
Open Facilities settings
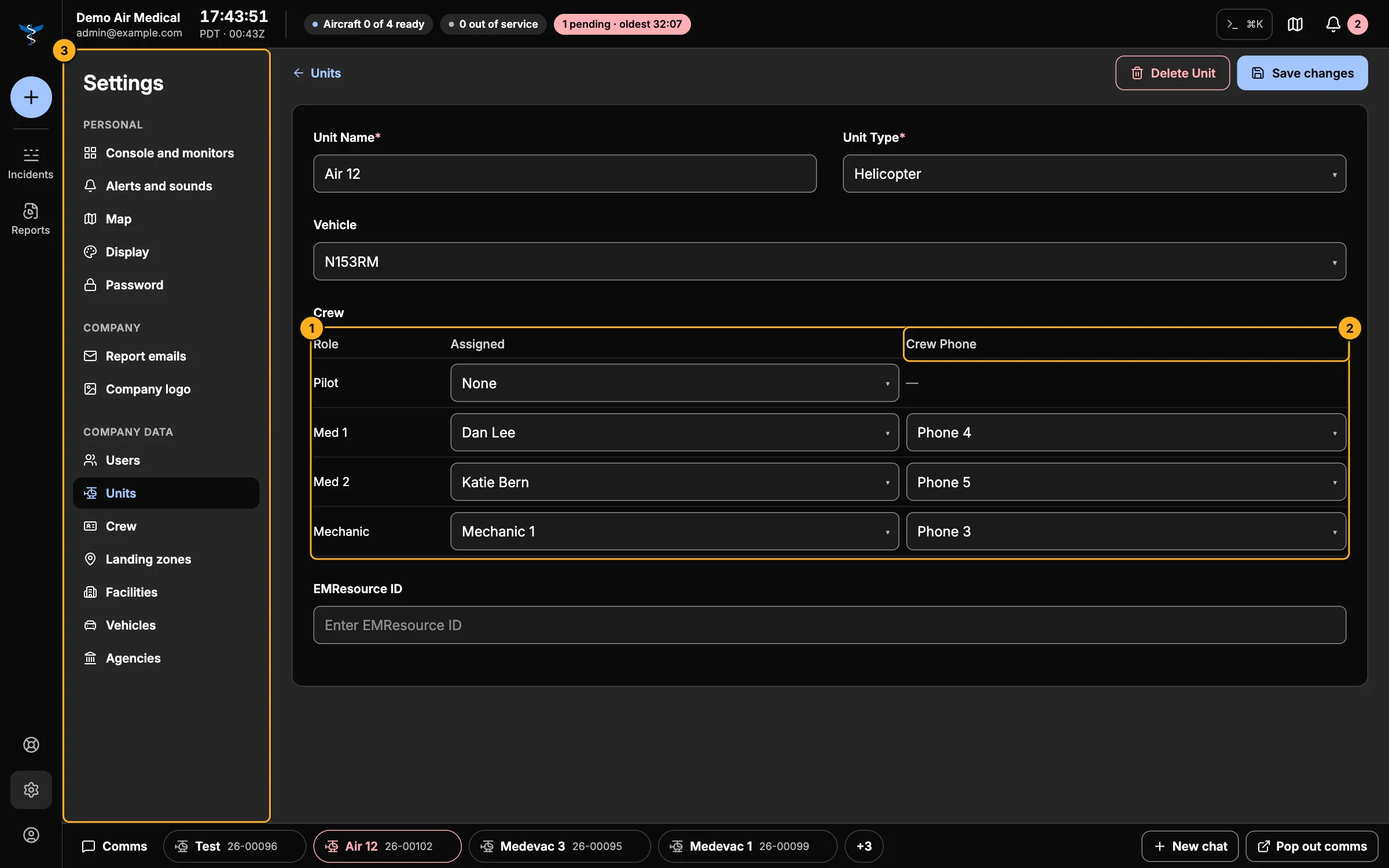(x=166, y=593)
